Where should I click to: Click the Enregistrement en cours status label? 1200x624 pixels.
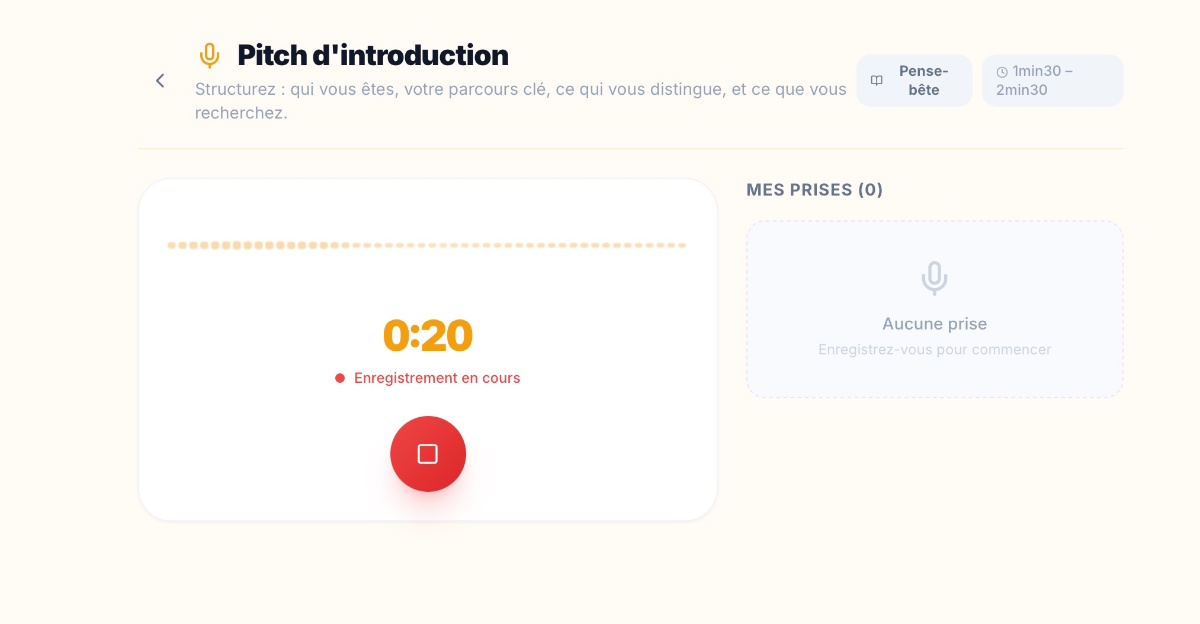437,378
